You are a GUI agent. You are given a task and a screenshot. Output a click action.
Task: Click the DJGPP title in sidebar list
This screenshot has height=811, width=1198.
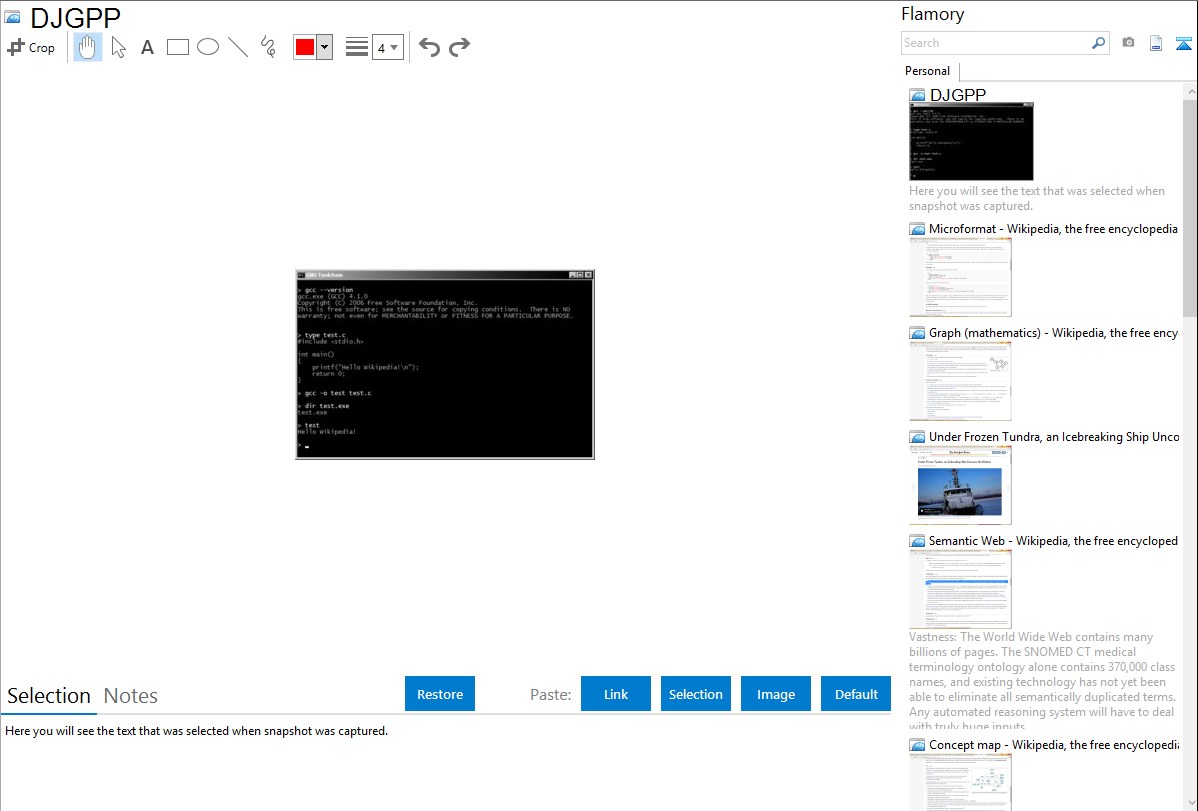point(957,95)
